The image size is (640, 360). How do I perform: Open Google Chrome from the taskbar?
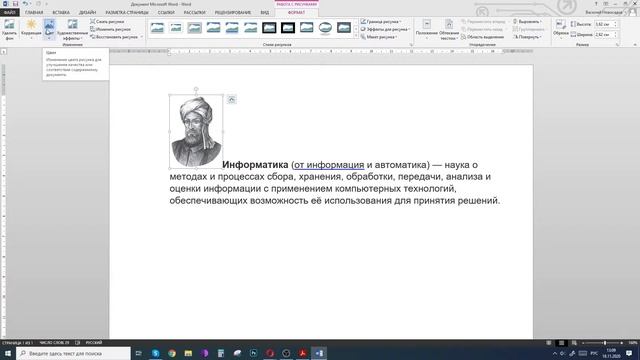point(172,353)
